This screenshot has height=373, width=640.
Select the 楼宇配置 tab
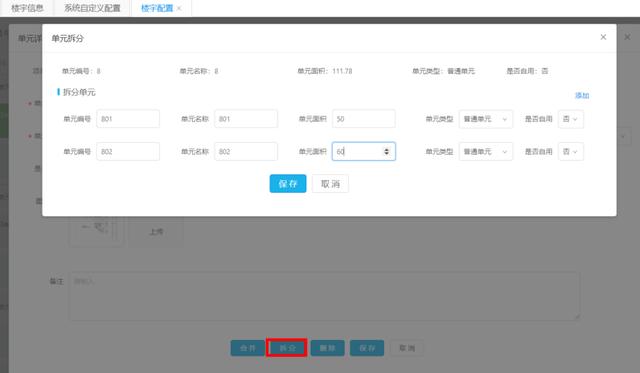pos(157,8)
